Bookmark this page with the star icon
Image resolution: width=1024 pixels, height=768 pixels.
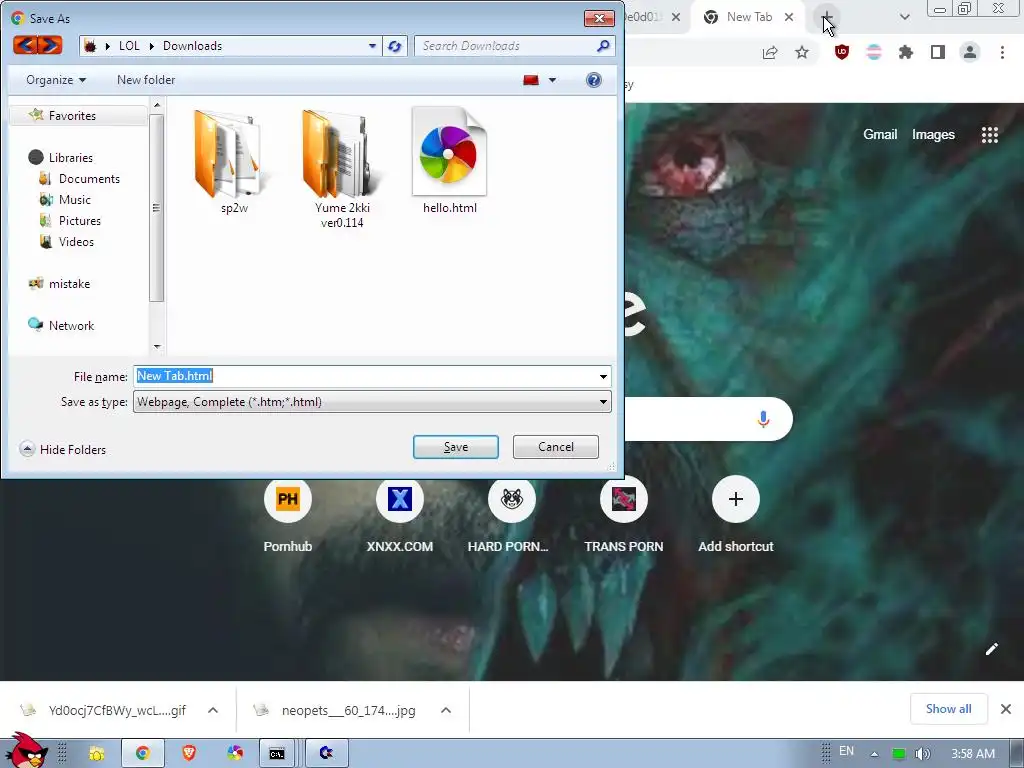(x=802, y=53)
